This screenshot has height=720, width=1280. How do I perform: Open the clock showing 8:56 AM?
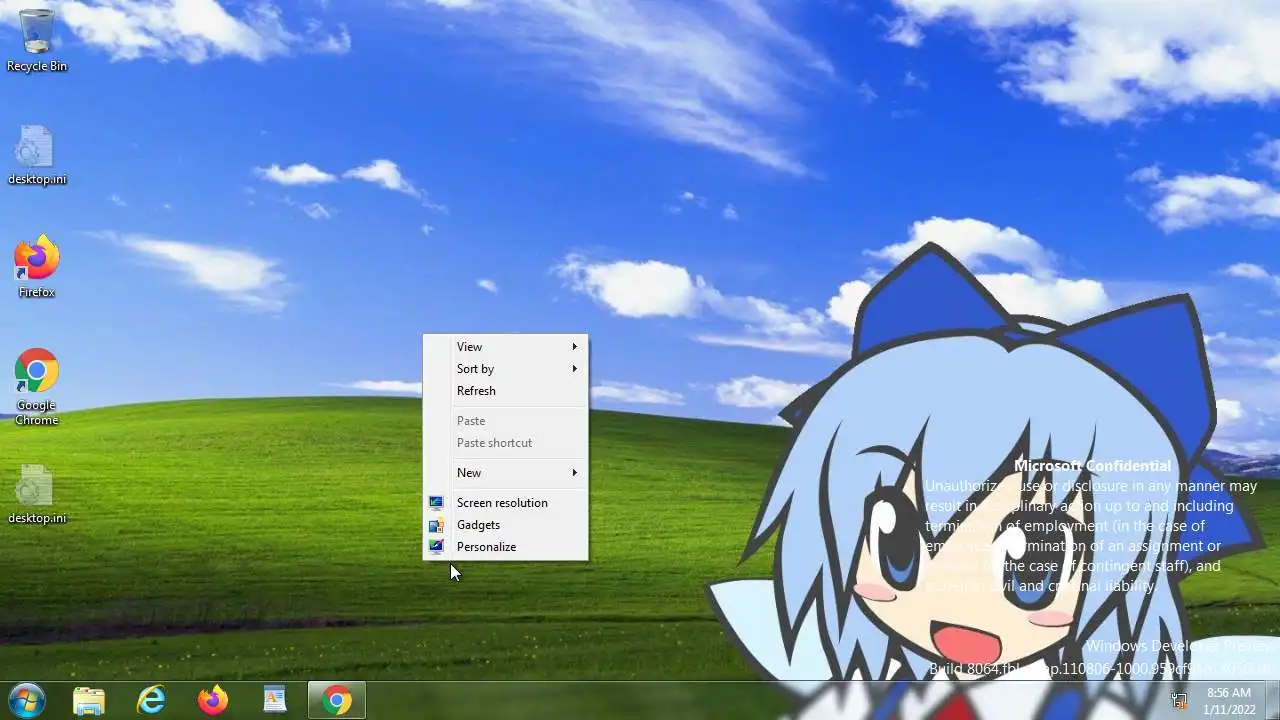click(1228, 701)
